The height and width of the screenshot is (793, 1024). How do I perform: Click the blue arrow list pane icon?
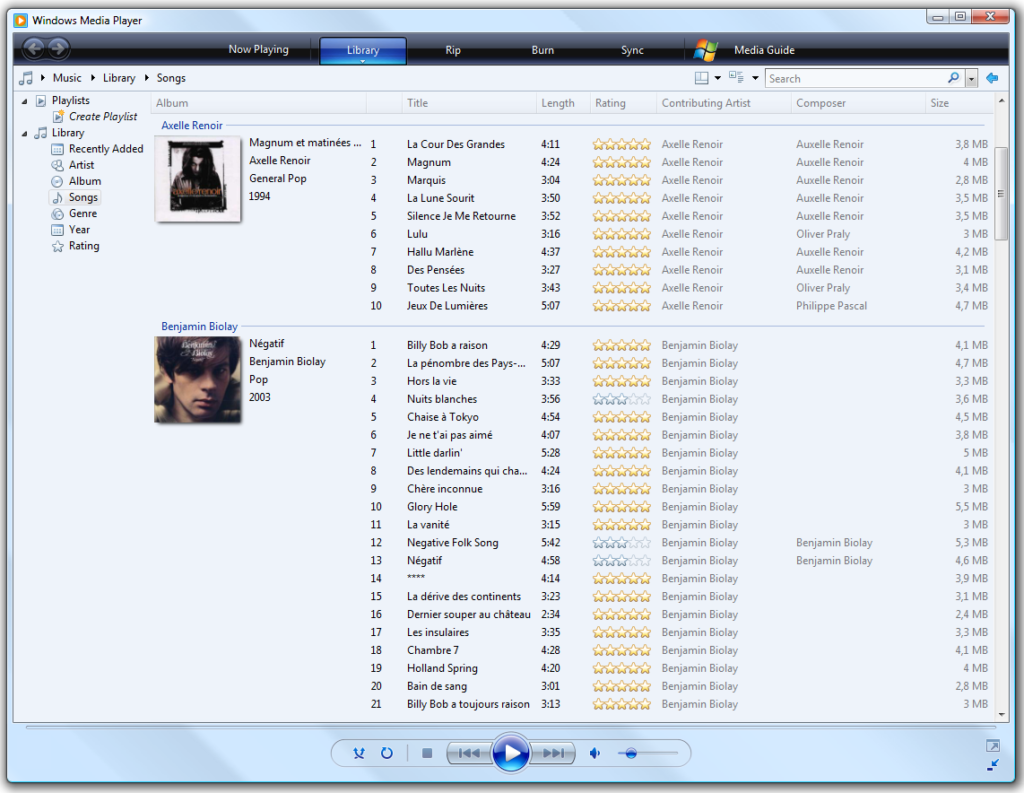point(992,78)
